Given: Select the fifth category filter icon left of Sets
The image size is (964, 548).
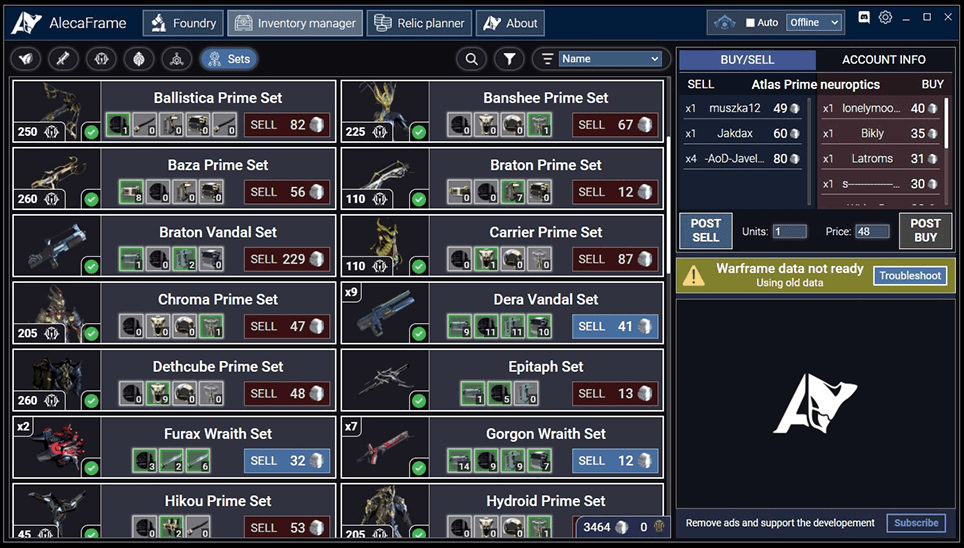Looking at the screenshot, I should tap(177, 59).
